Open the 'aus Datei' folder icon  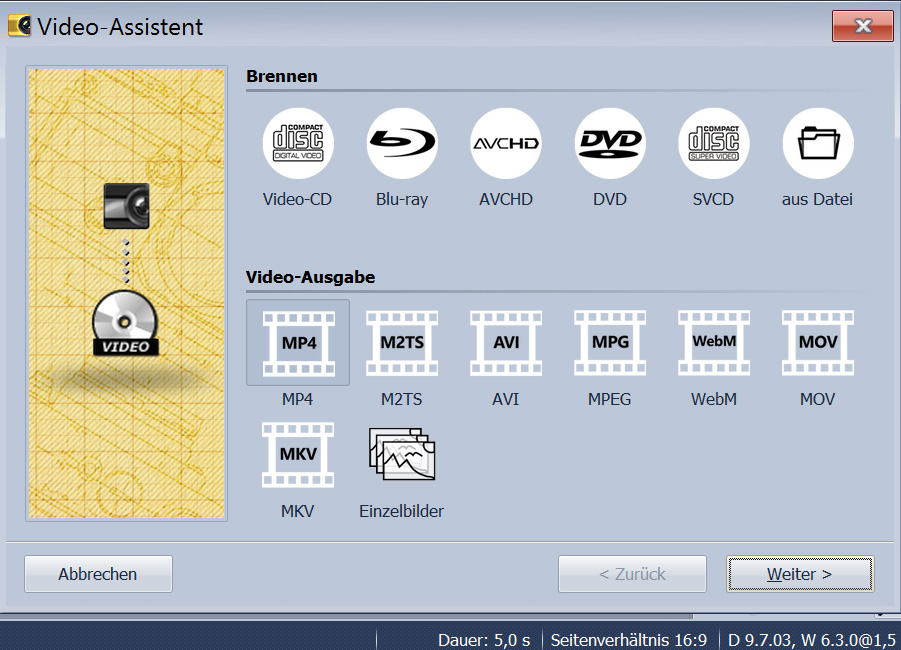(x=817, y=144)
